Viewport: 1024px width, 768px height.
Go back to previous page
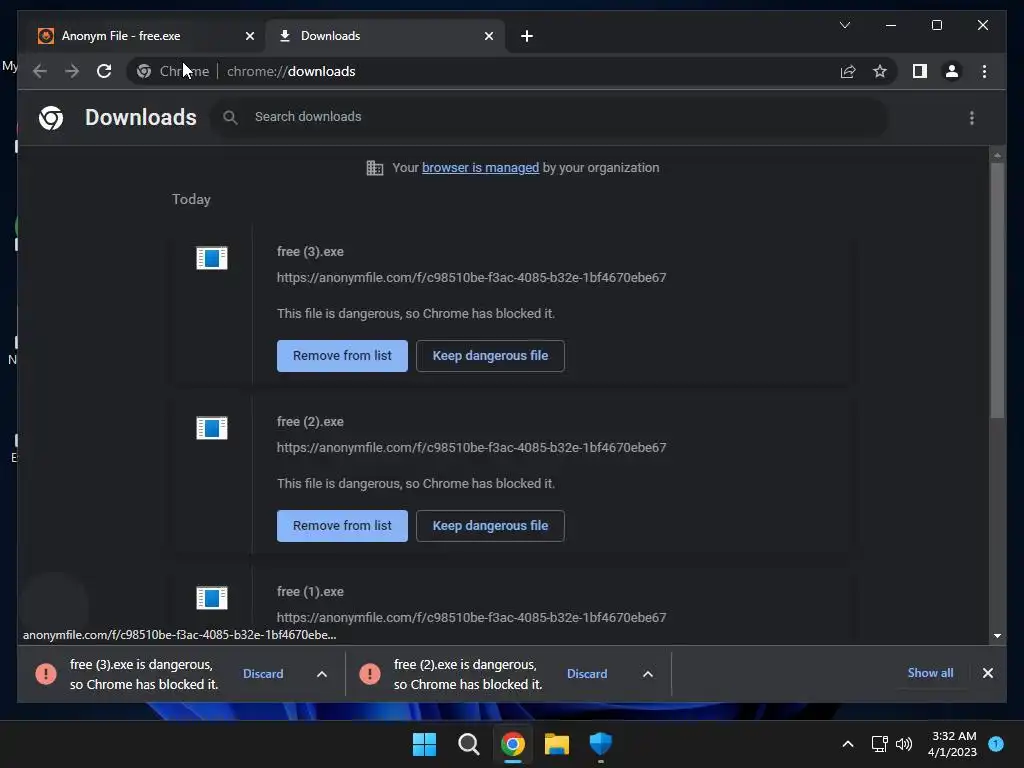(x=40, y=71)
